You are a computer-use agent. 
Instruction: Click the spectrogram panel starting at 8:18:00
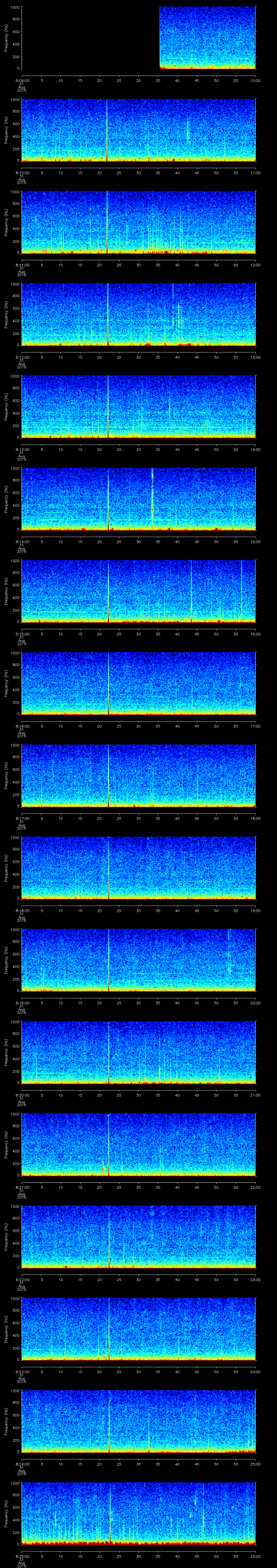(139, 868)
